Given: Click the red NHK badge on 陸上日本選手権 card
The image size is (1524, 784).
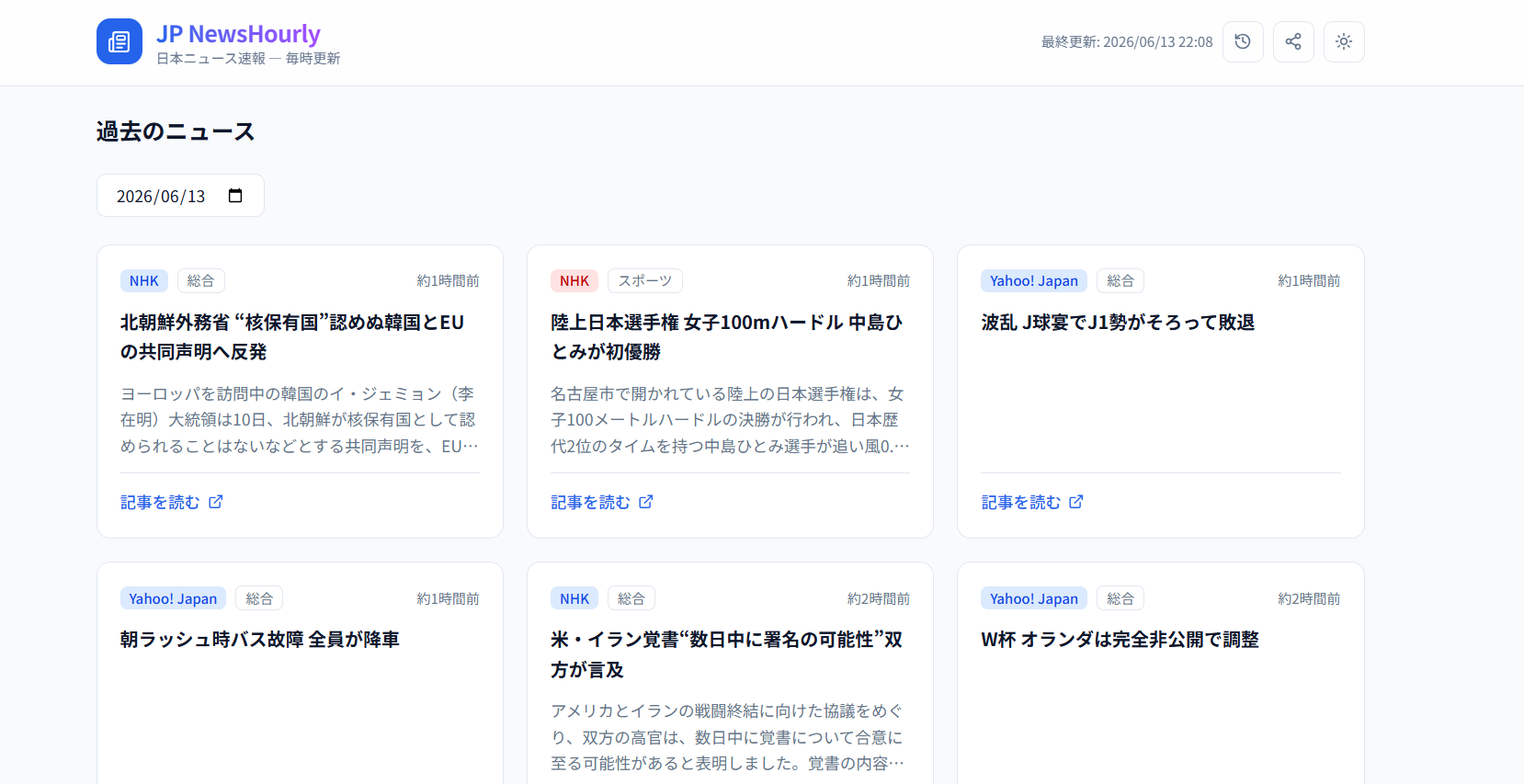Looking at the screenshot, I should coord(574,281).
